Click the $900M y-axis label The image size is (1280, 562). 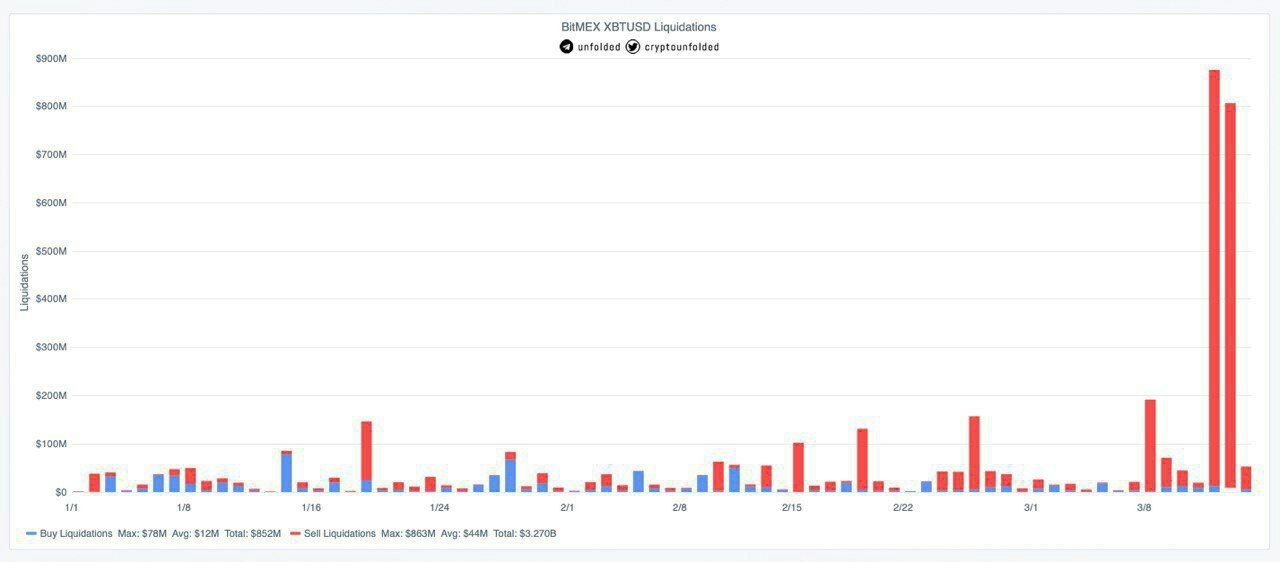pyautogui.click(x=51, y=58)
